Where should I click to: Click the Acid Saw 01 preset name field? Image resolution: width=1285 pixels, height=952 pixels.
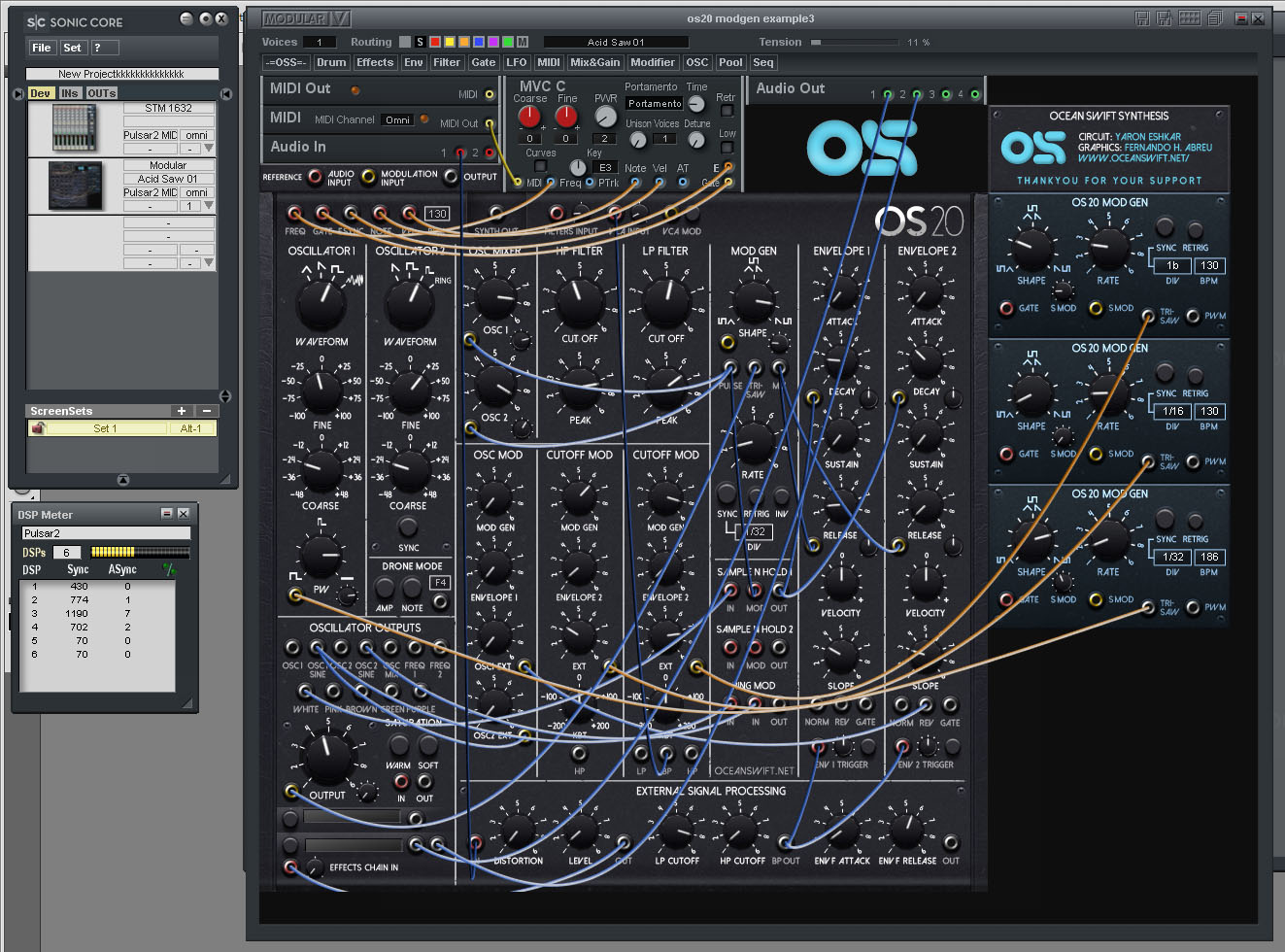coord(616,42)
